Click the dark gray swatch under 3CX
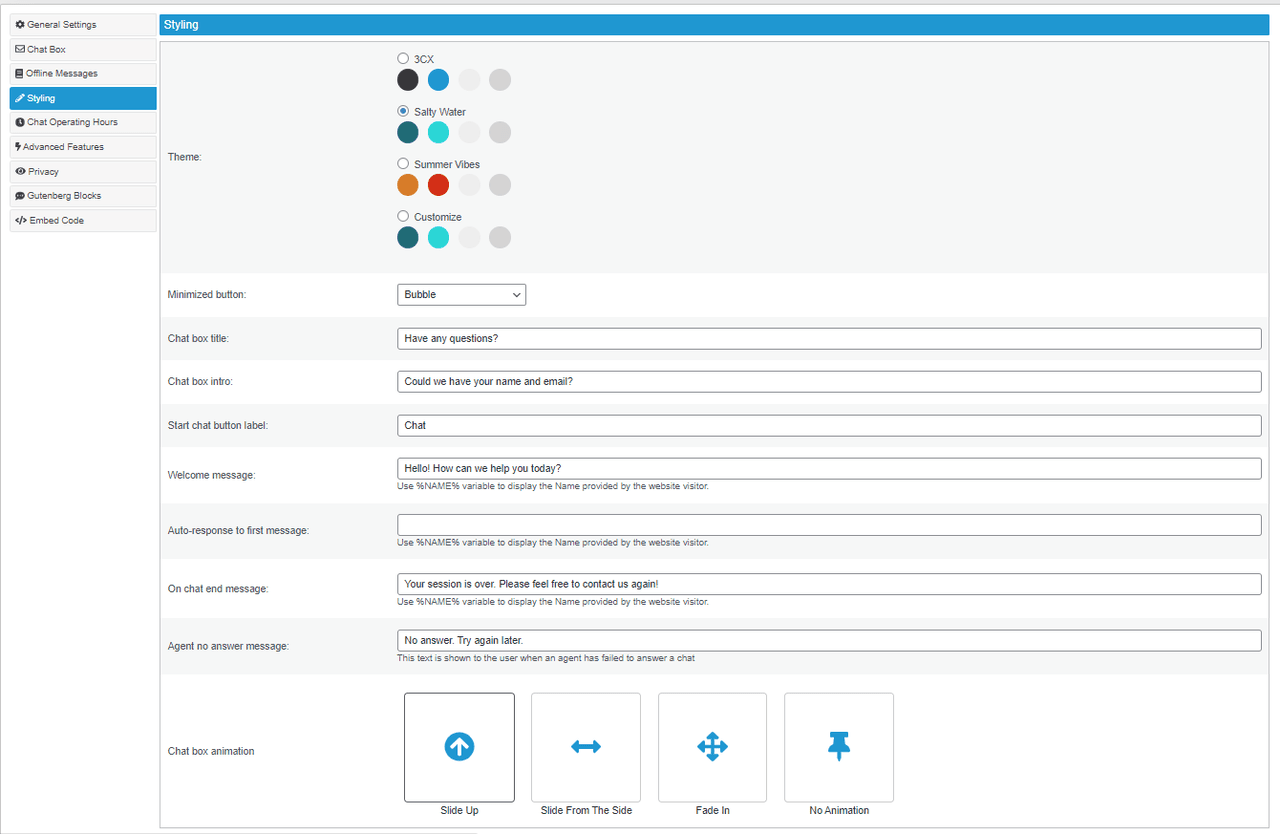This screenshot has height=834, width=1280. pos(408,80)
